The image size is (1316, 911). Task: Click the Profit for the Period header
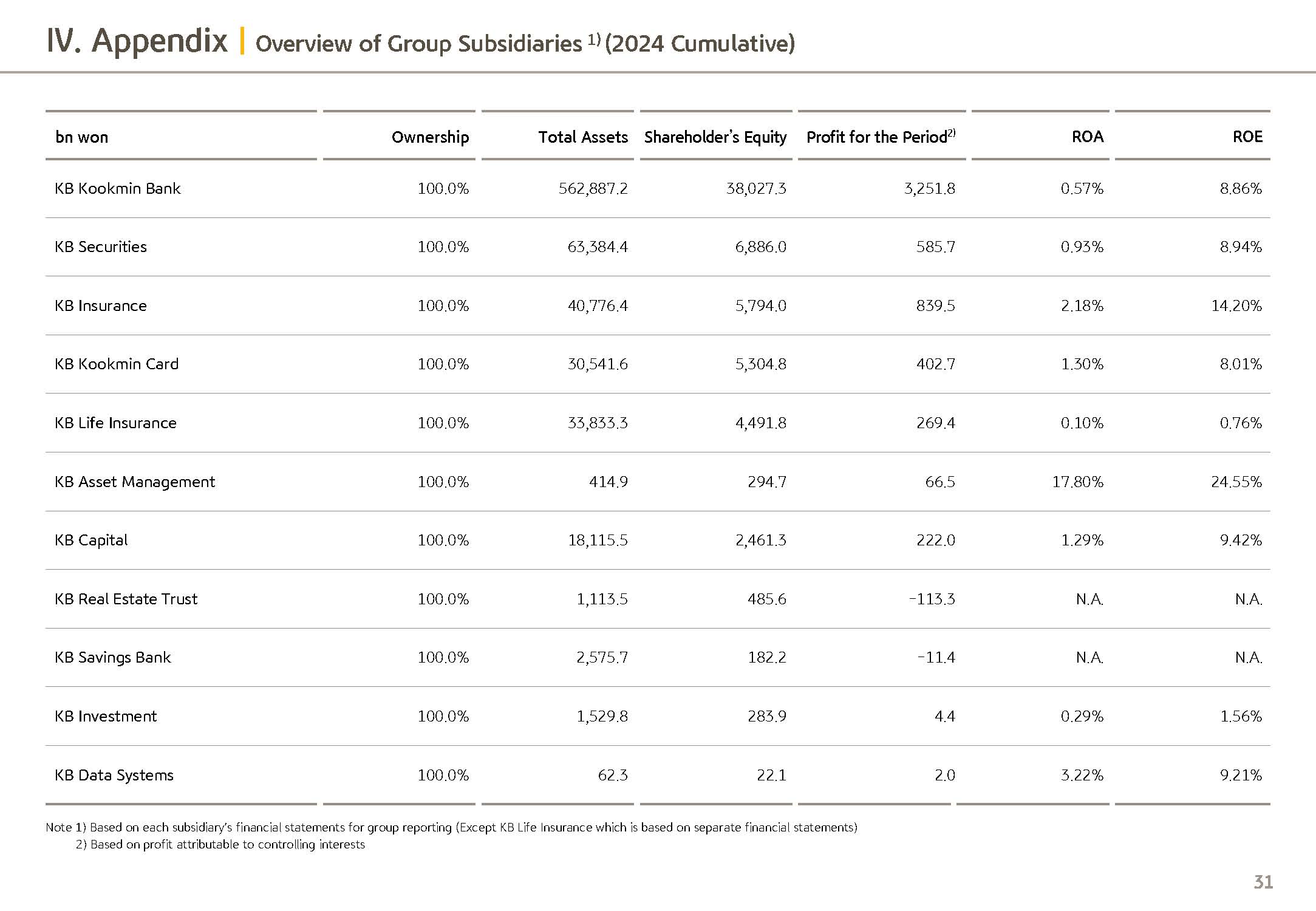coord(880,137)
